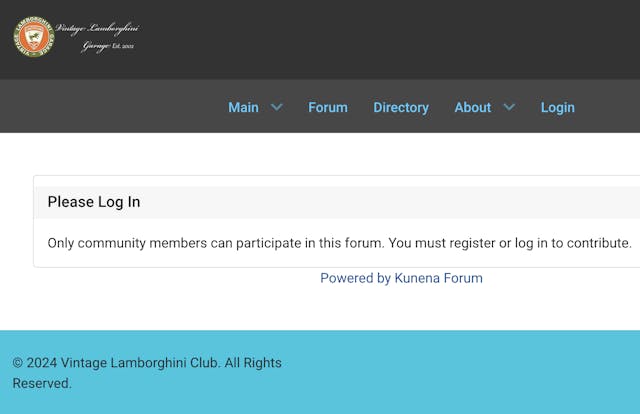Select the About menu item
Screen dimensions: 640x414
coord(473,107)
